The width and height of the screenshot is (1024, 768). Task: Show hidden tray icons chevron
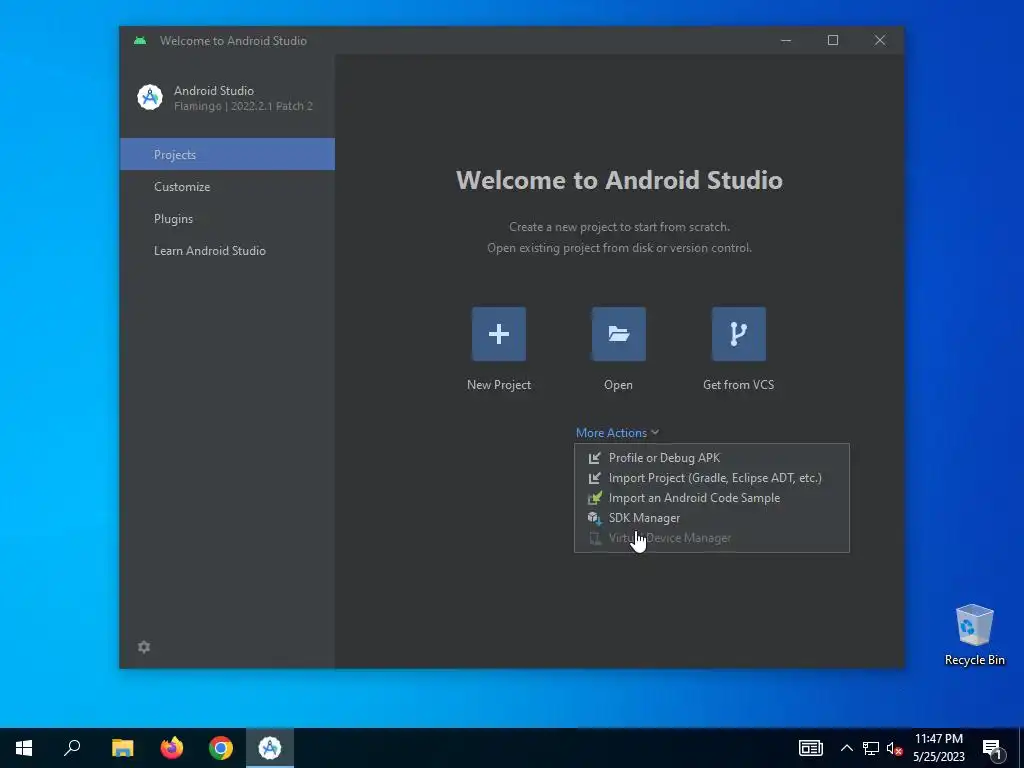[846, 748]
